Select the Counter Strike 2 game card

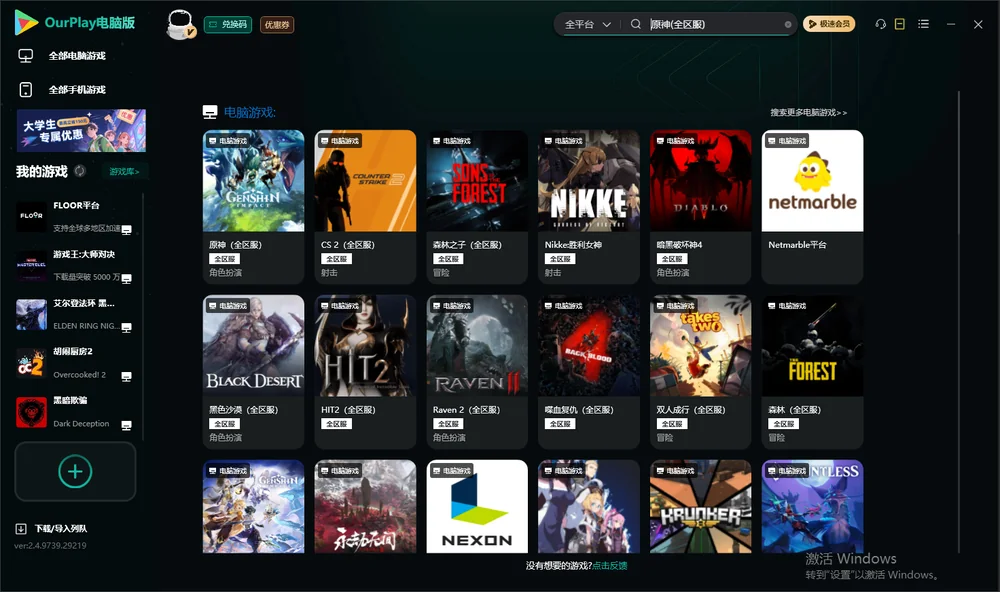pos(365,207)
